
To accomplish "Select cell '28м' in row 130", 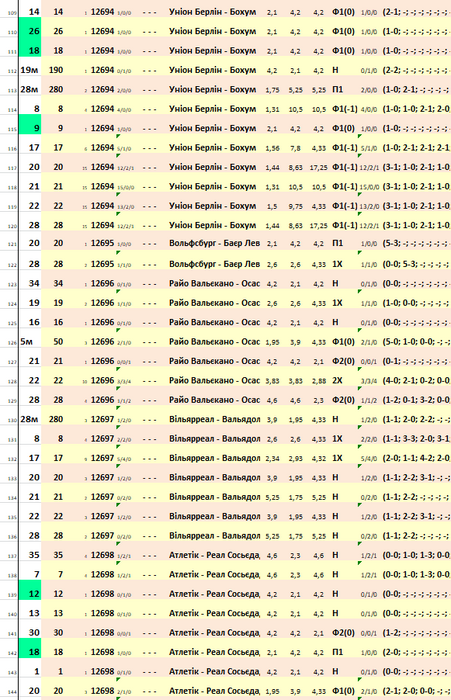I will (30, 420).
